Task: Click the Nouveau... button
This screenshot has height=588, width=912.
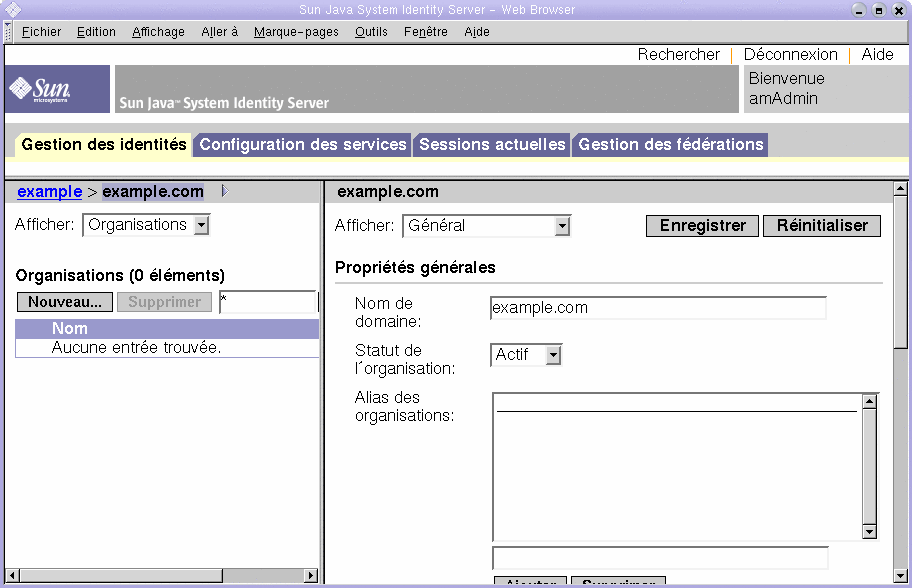Action: (65, 302)
